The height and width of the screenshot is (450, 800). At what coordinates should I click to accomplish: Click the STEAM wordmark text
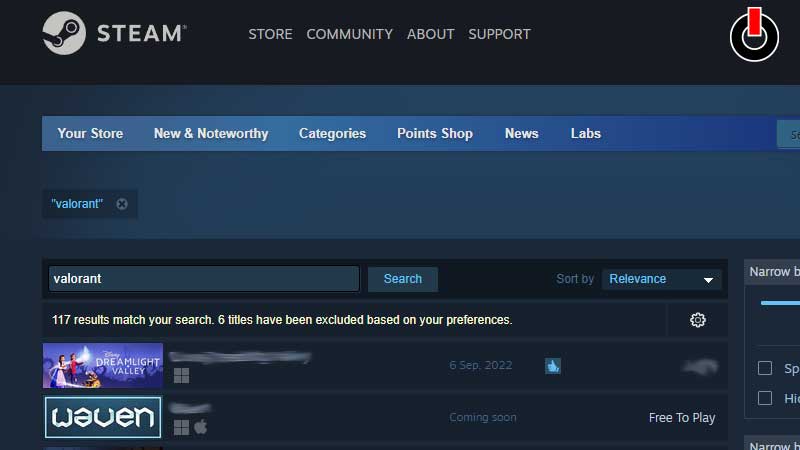click(141, 34)
